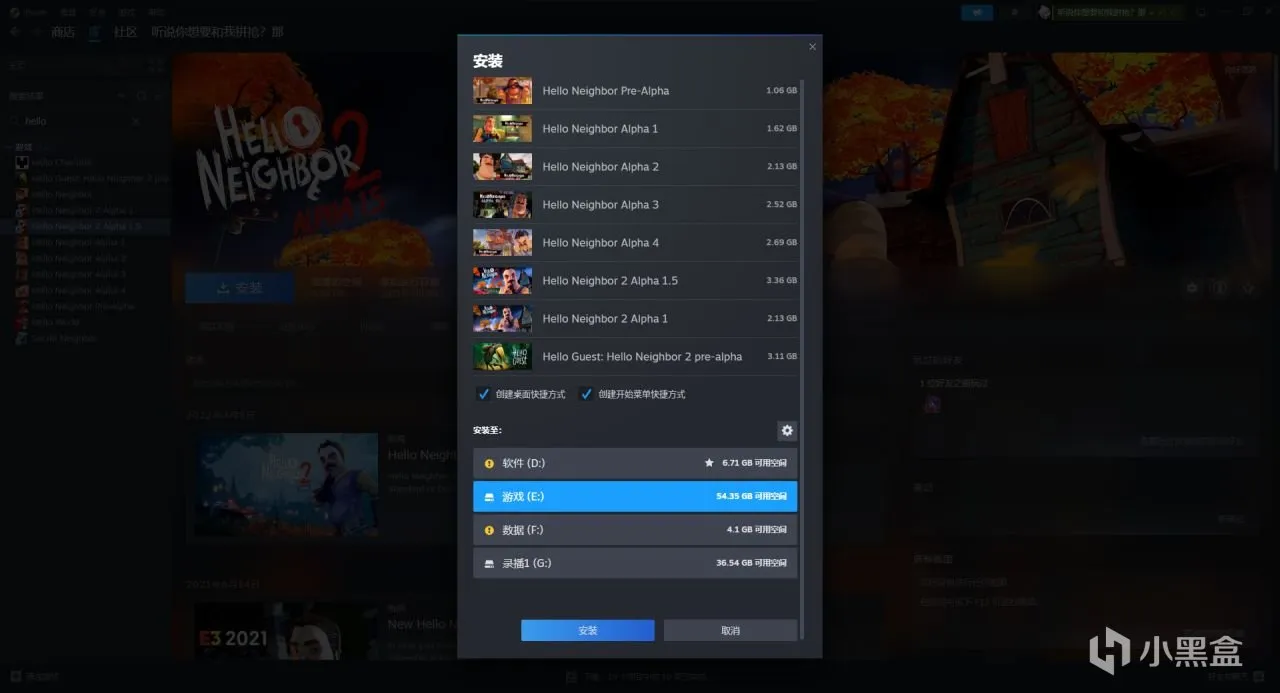Select drive 软件 (D:) as install location
The height and width of the screenshot is (693, 1280).
pos(635,463)
